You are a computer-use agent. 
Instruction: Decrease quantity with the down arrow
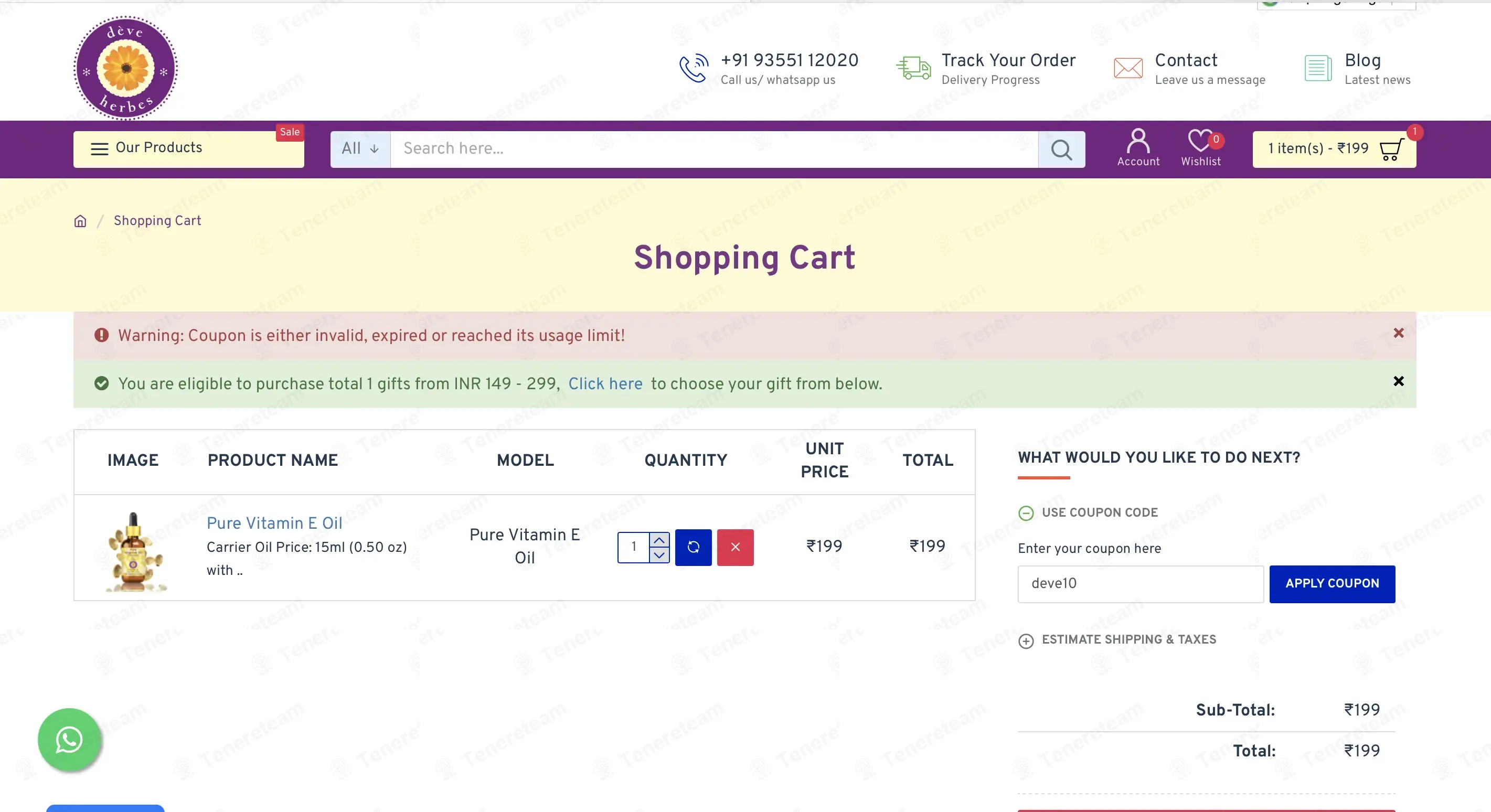(x=659, y=555)
